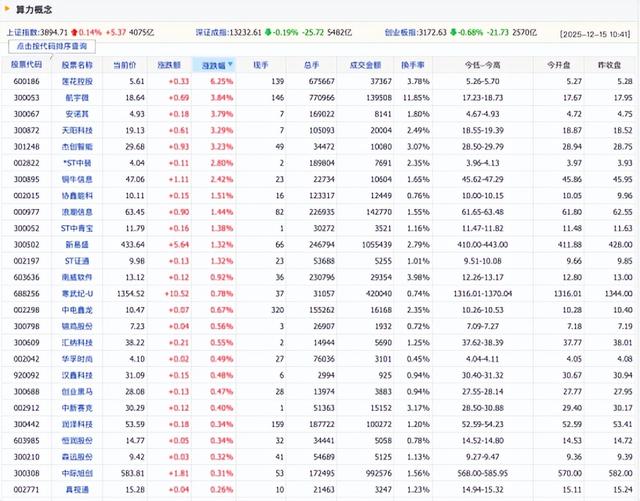
Task: Open the 森远股份 stock link
Action: coord(77,457)
